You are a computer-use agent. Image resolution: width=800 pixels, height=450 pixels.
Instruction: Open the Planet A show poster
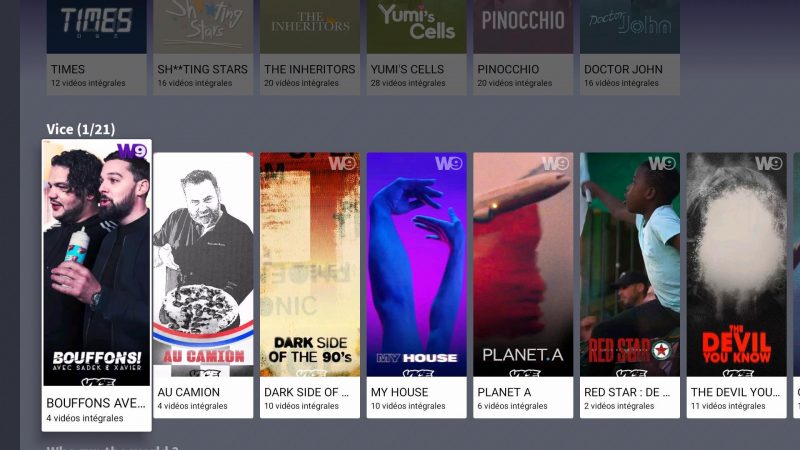523,264
